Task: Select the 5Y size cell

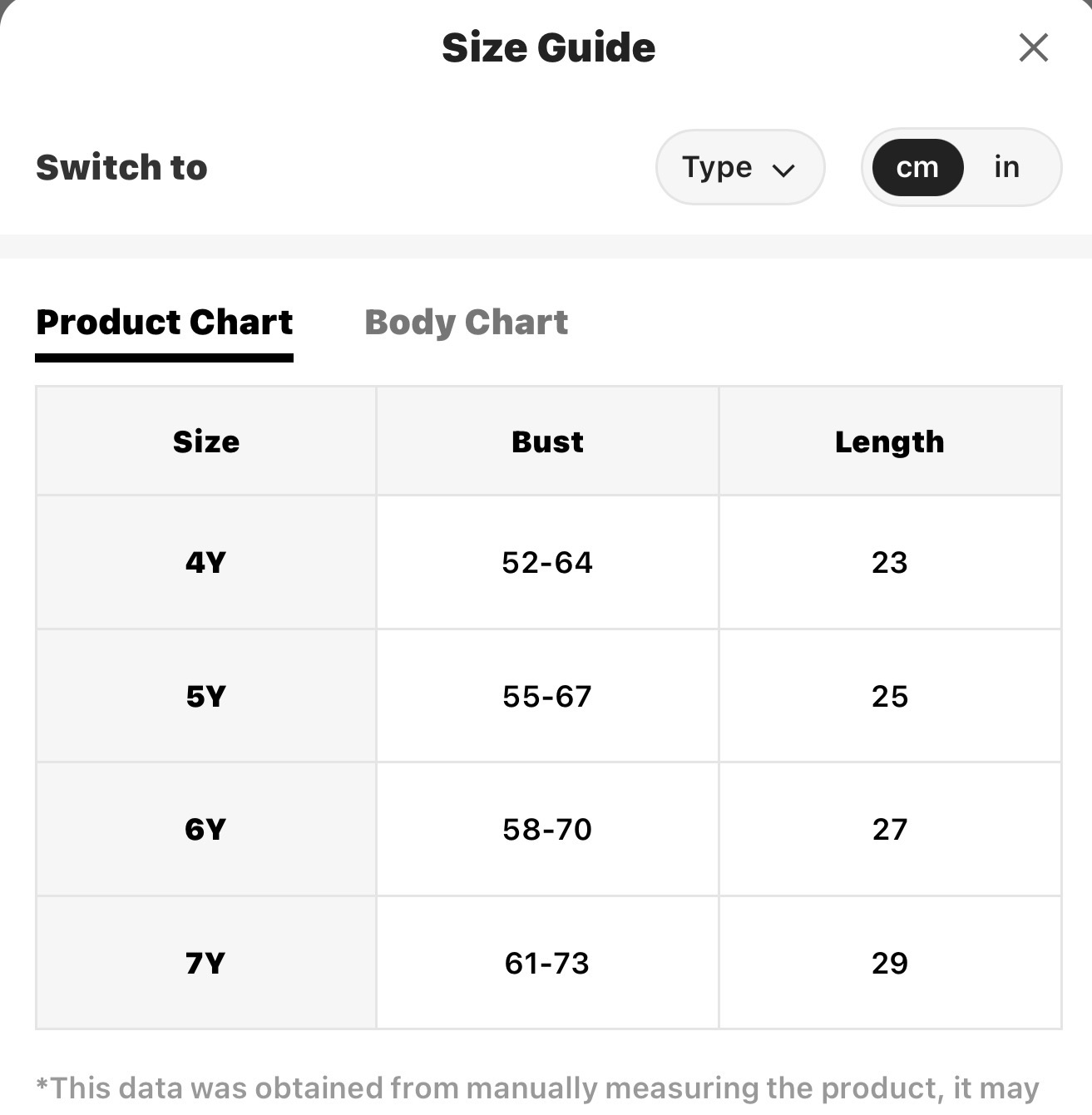Action: click(x=206, y=696)
